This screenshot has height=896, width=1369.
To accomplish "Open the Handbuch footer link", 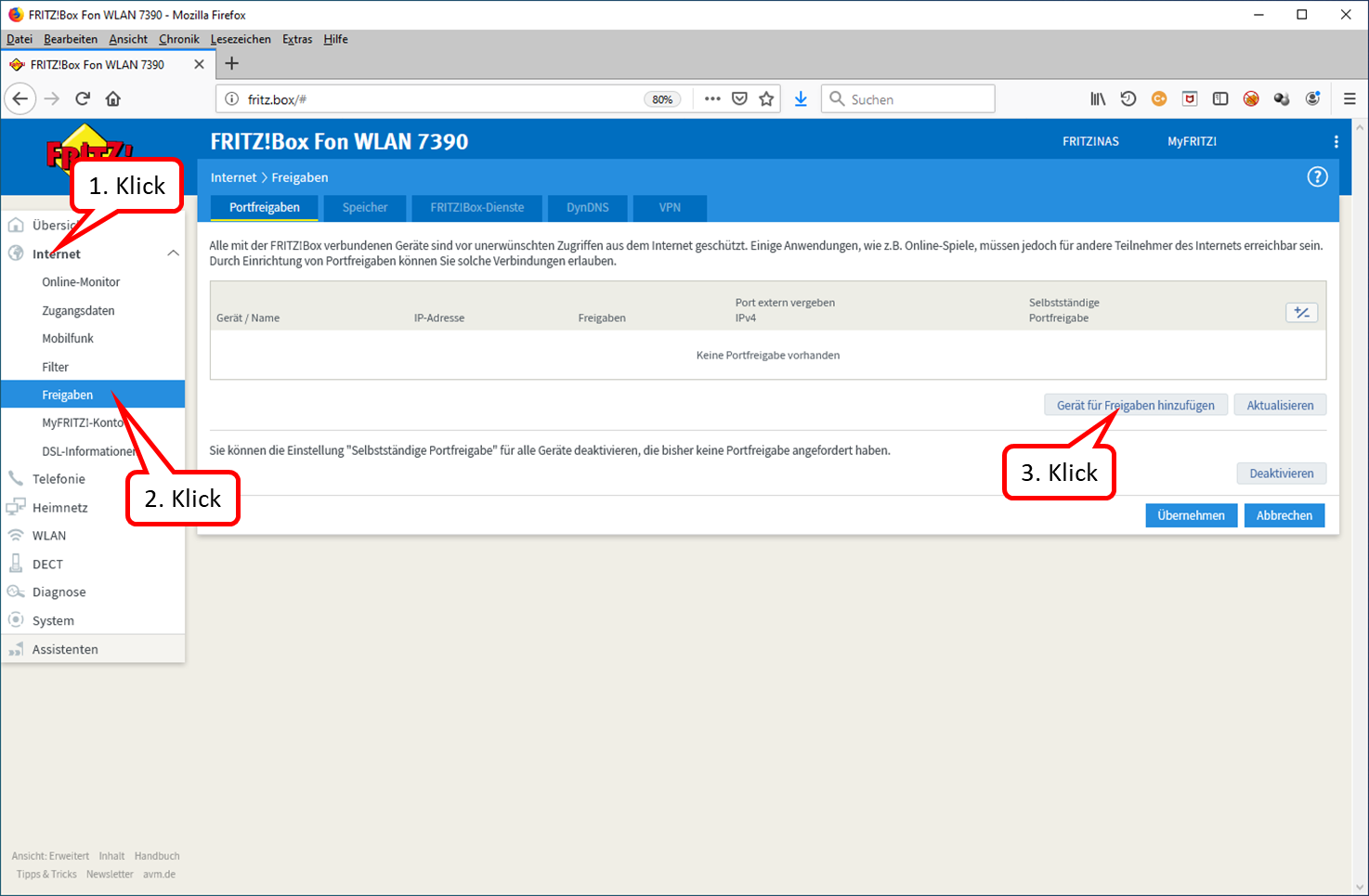I will (x=157, y=856).
